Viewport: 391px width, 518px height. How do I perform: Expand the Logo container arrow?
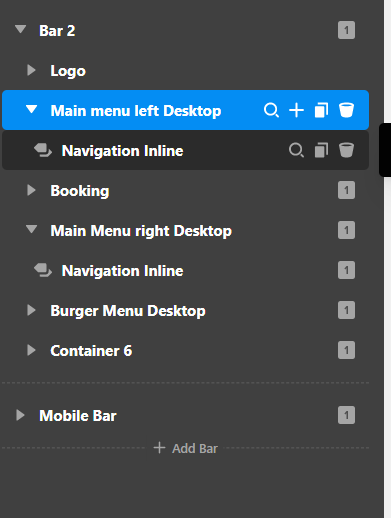pyautogui.click(x=31, y=70)
